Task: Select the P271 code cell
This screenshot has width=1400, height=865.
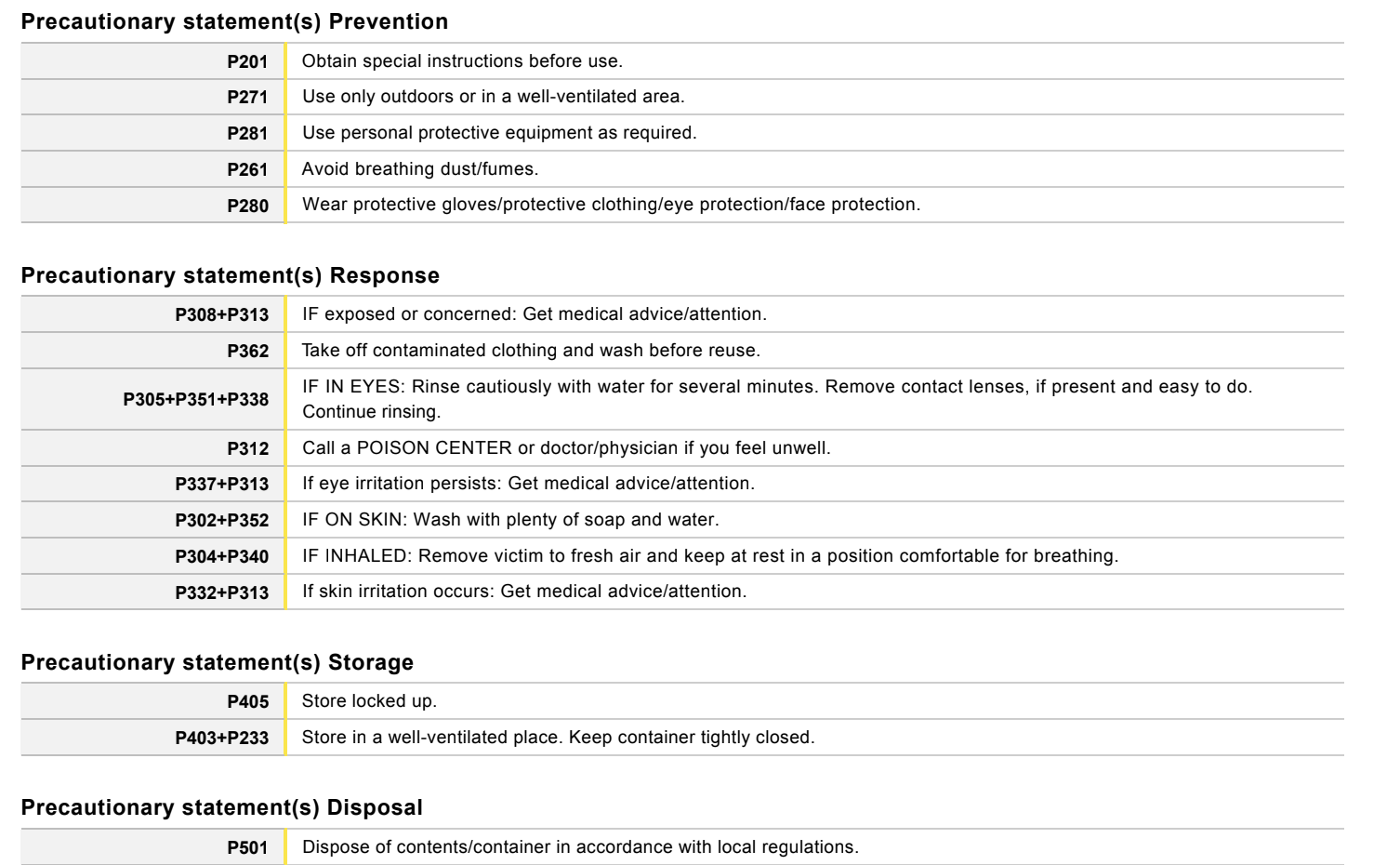Action: [247, 97]
